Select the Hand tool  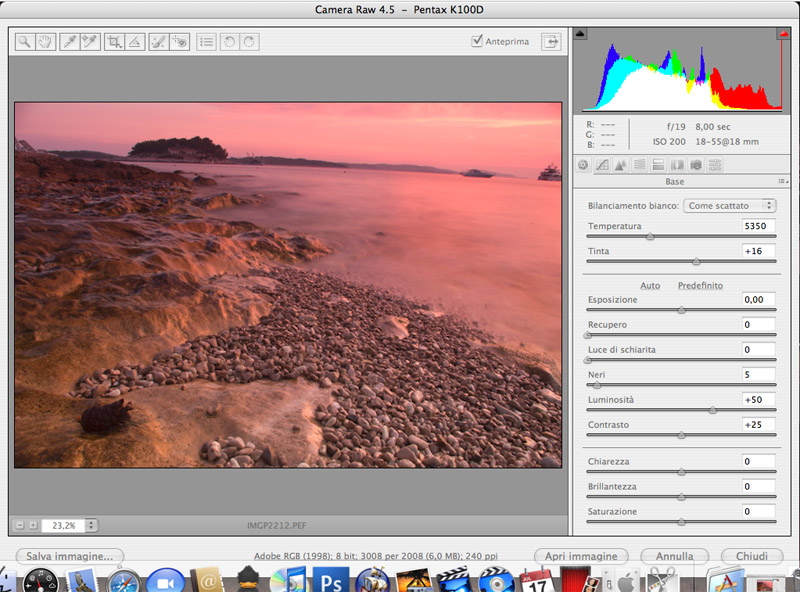click(43, 42)
